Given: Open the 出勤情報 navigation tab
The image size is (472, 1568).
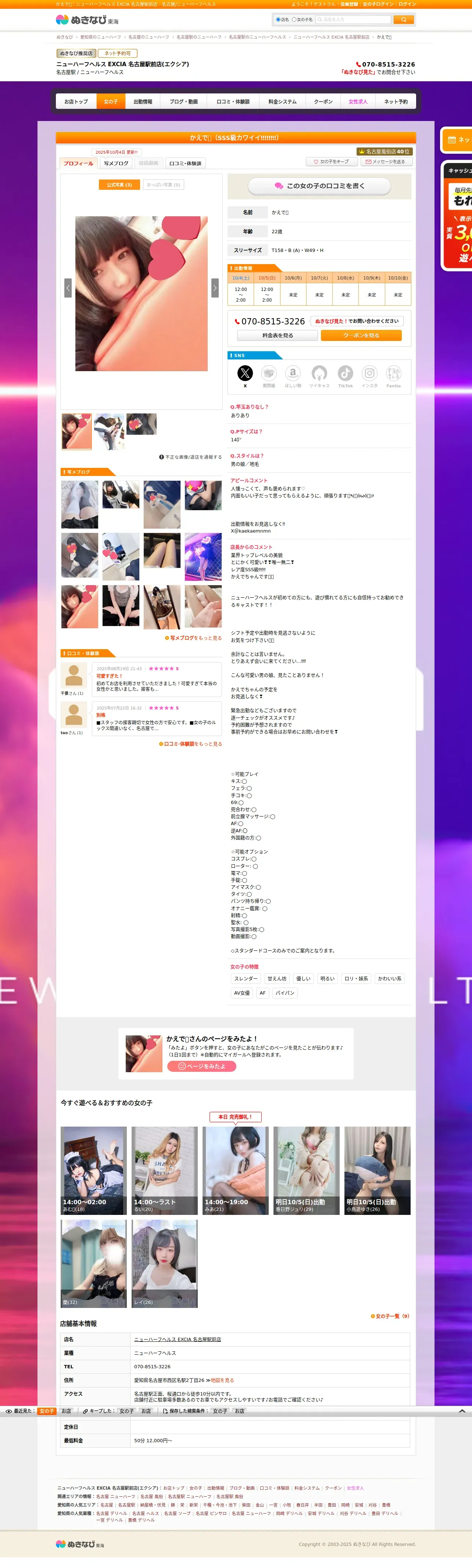Looking at the screenshot, I should pos(143,102).
